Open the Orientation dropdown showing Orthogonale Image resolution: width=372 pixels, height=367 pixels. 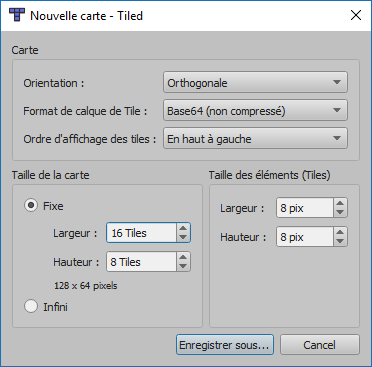(x=255, y=82)
